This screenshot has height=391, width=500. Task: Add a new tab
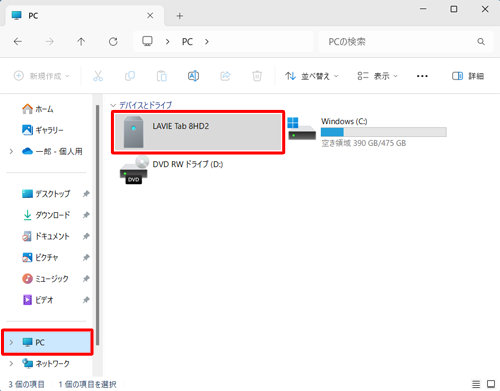coord(180,16)
